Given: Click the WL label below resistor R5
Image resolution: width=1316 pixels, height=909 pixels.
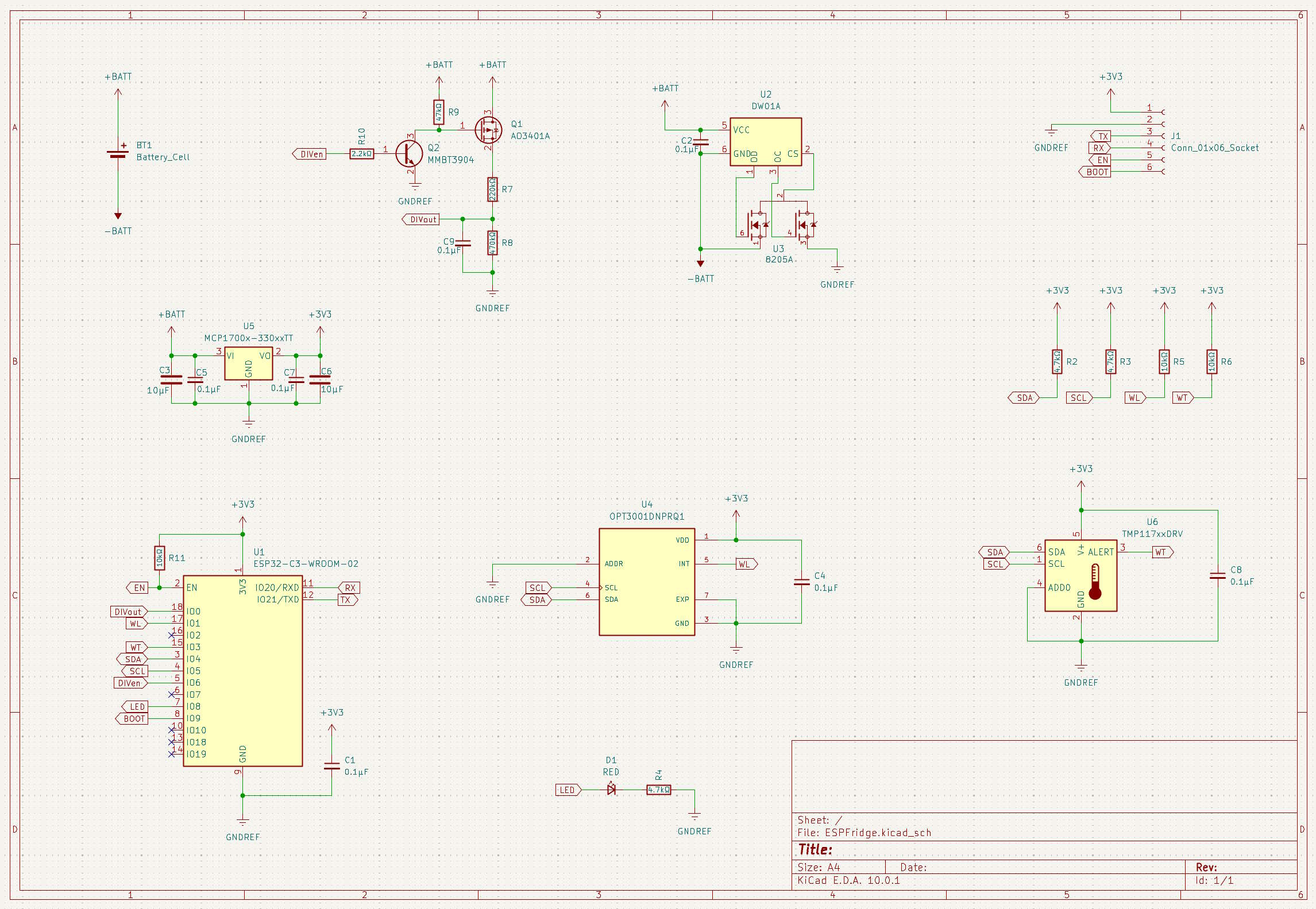Looking at the screenshot, I should (x=1135, y=397).
